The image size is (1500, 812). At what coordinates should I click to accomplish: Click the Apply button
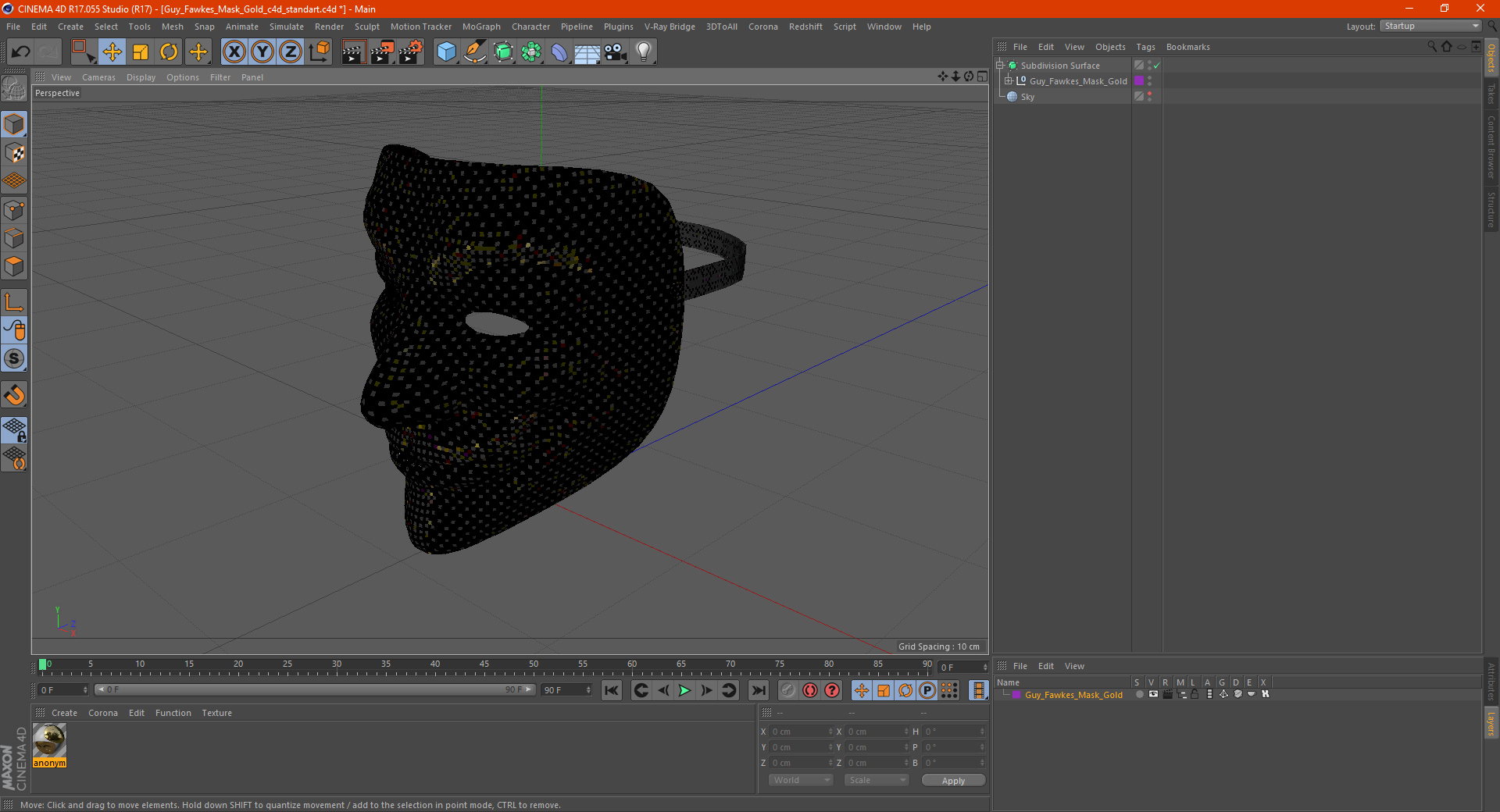click(x=953, y=781)
